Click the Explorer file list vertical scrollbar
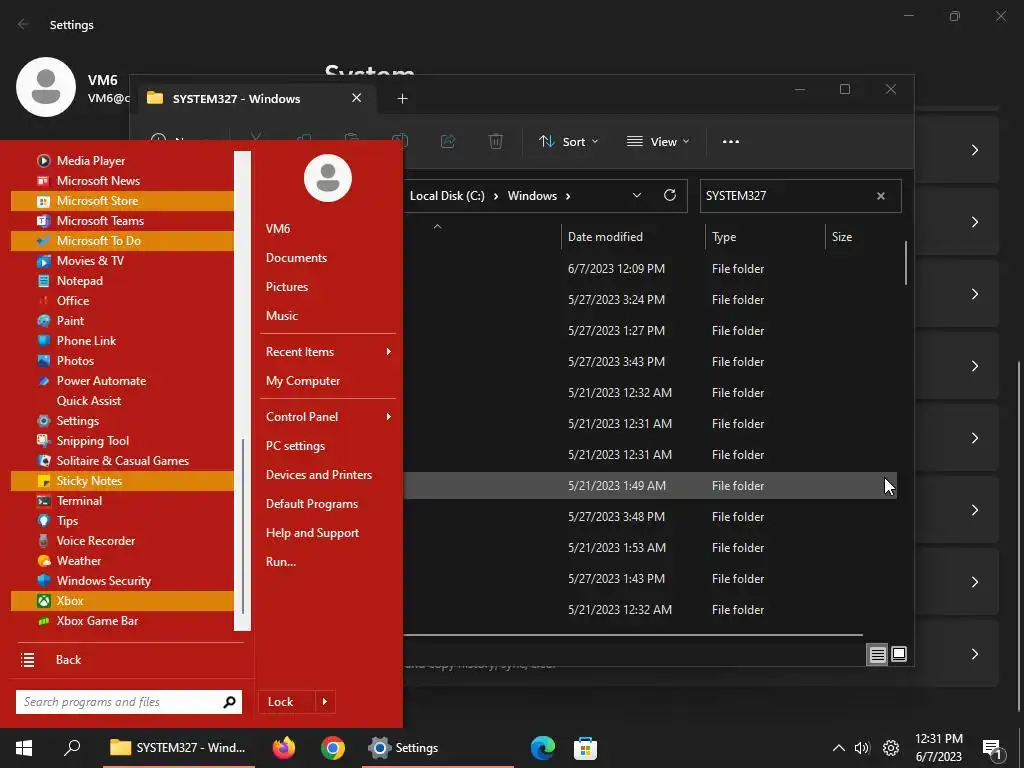1024x768 pixels. (x=906, y=263)
